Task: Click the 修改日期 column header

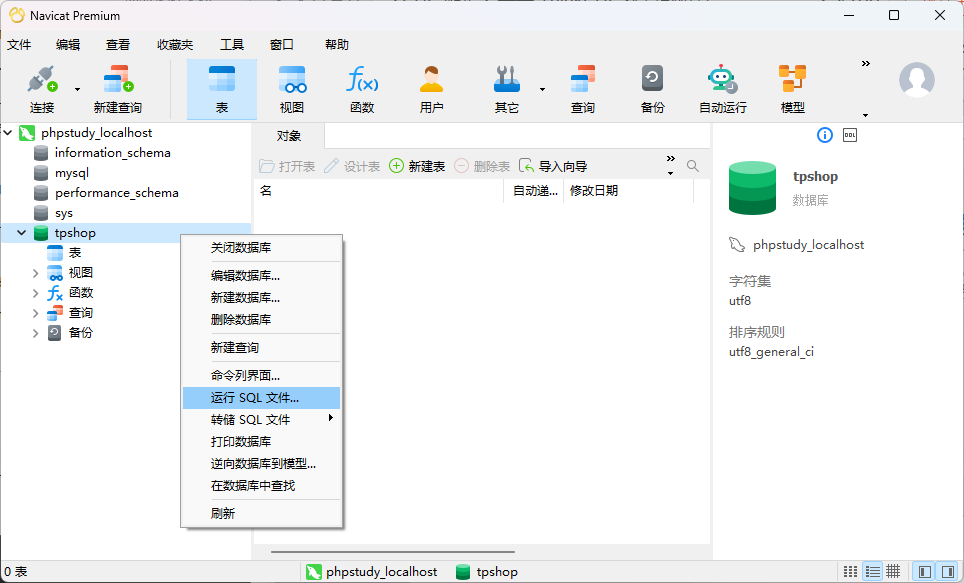Action: click(x=628, y=191)
